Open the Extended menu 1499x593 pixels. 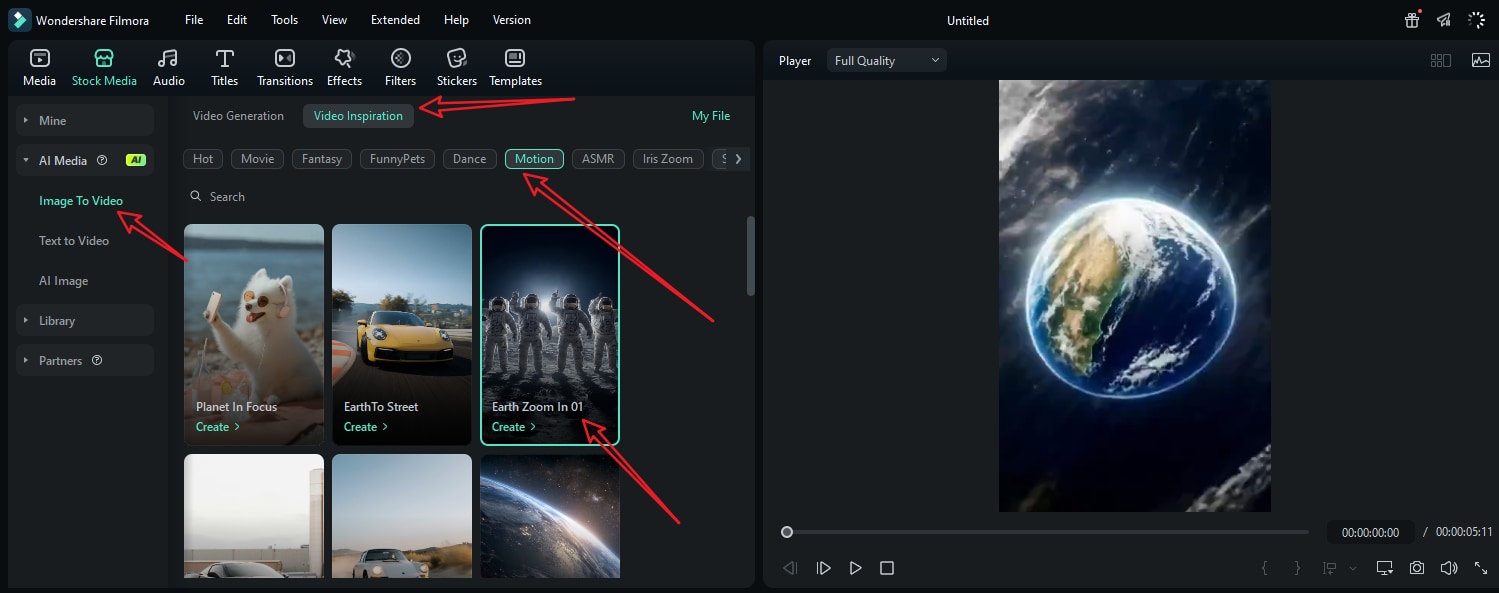point(395,20)
